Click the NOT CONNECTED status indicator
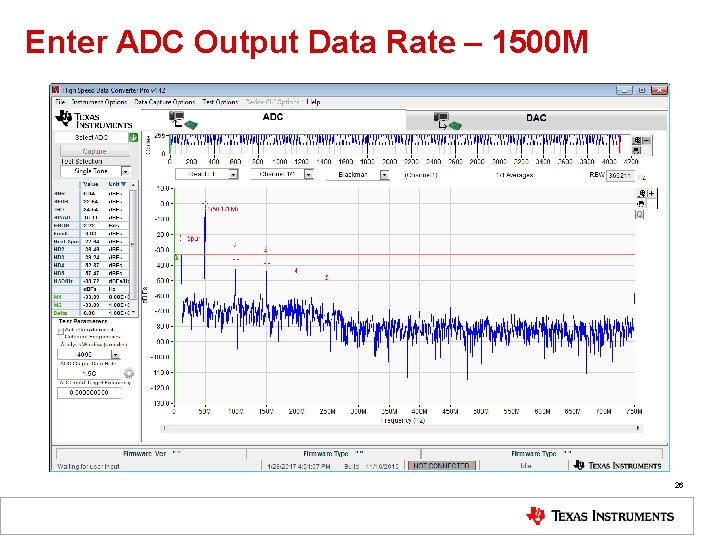 pyautogui.click(x=441, y=466)
